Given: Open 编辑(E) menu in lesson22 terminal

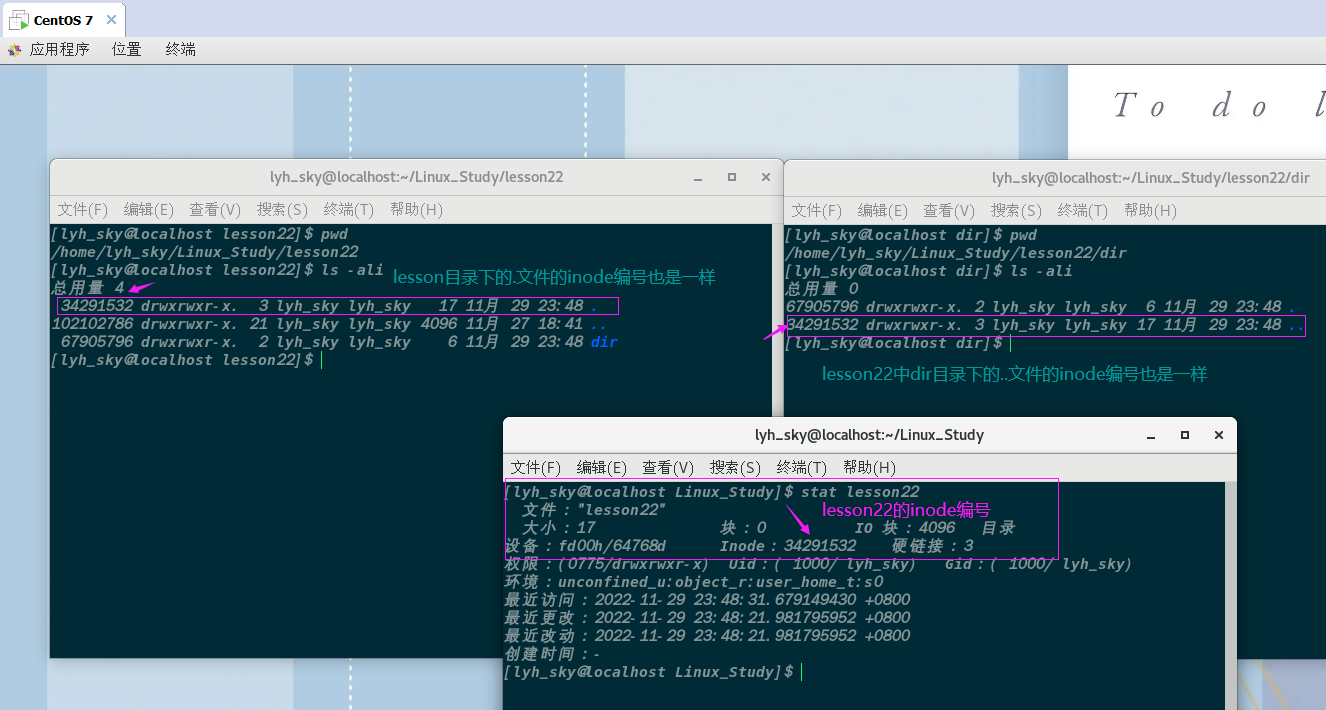Looking at the screenshot, I should pyautogui.click(x=149, y=210).
